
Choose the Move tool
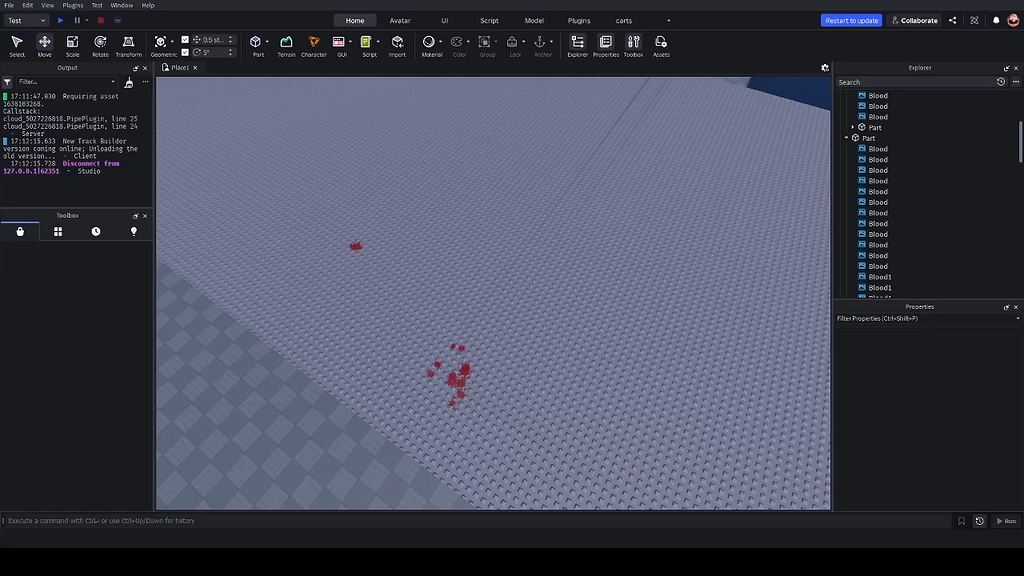(44, 46)
